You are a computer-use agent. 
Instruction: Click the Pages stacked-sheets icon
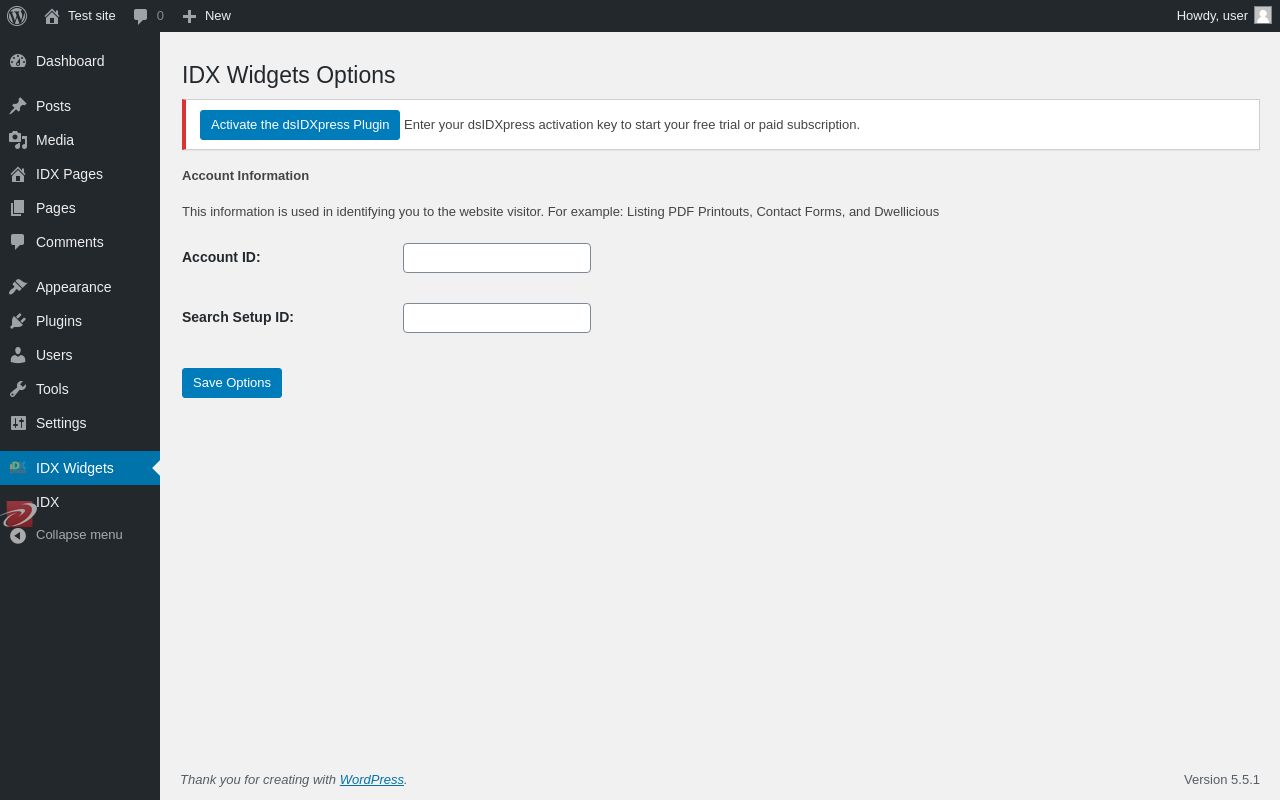click(x=18, y=208)
